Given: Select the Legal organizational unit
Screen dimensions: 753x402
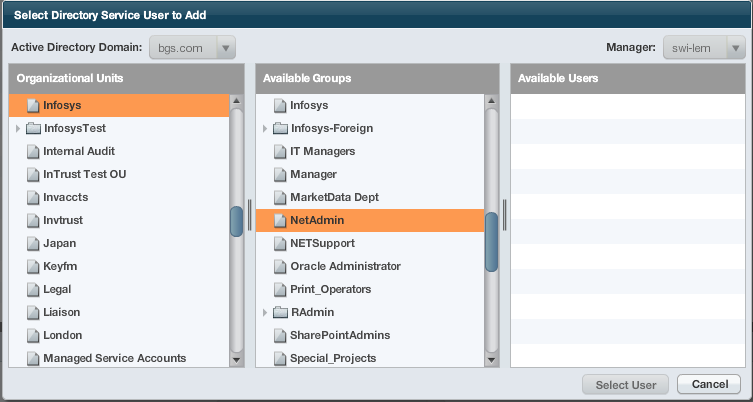Looking at the screenshot, I should pyautogui.click(x=119, y=290).
